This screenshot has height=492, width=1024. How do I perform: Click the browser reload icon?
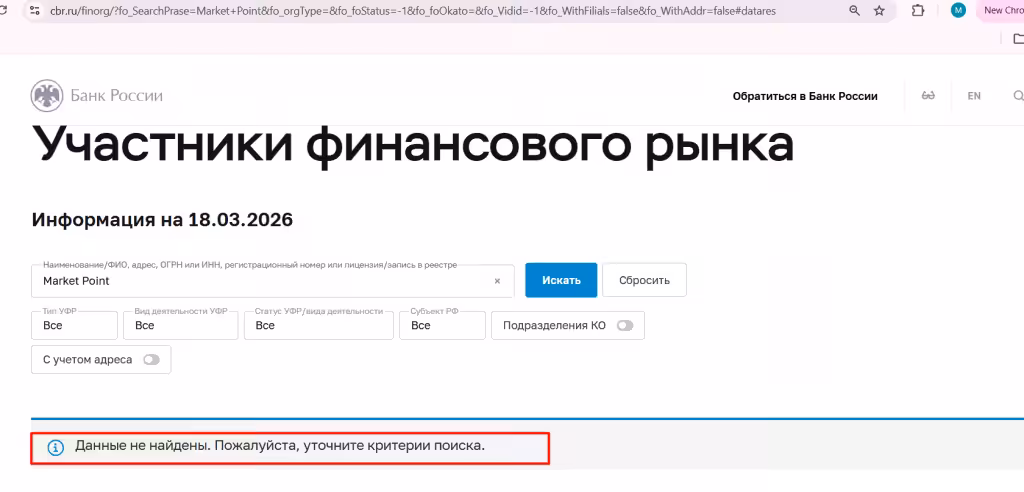[x=2, y=10]
